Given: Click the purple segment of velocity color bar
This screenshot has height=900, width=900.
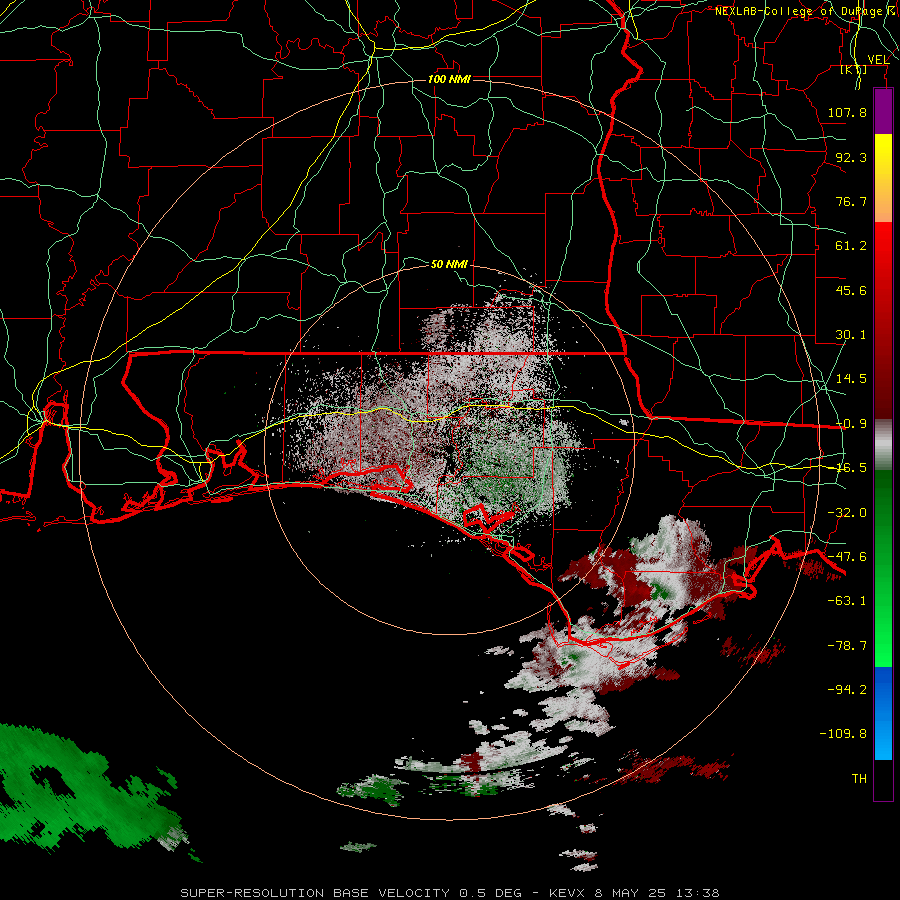Looking at the screenshot, I should point(883,112).
